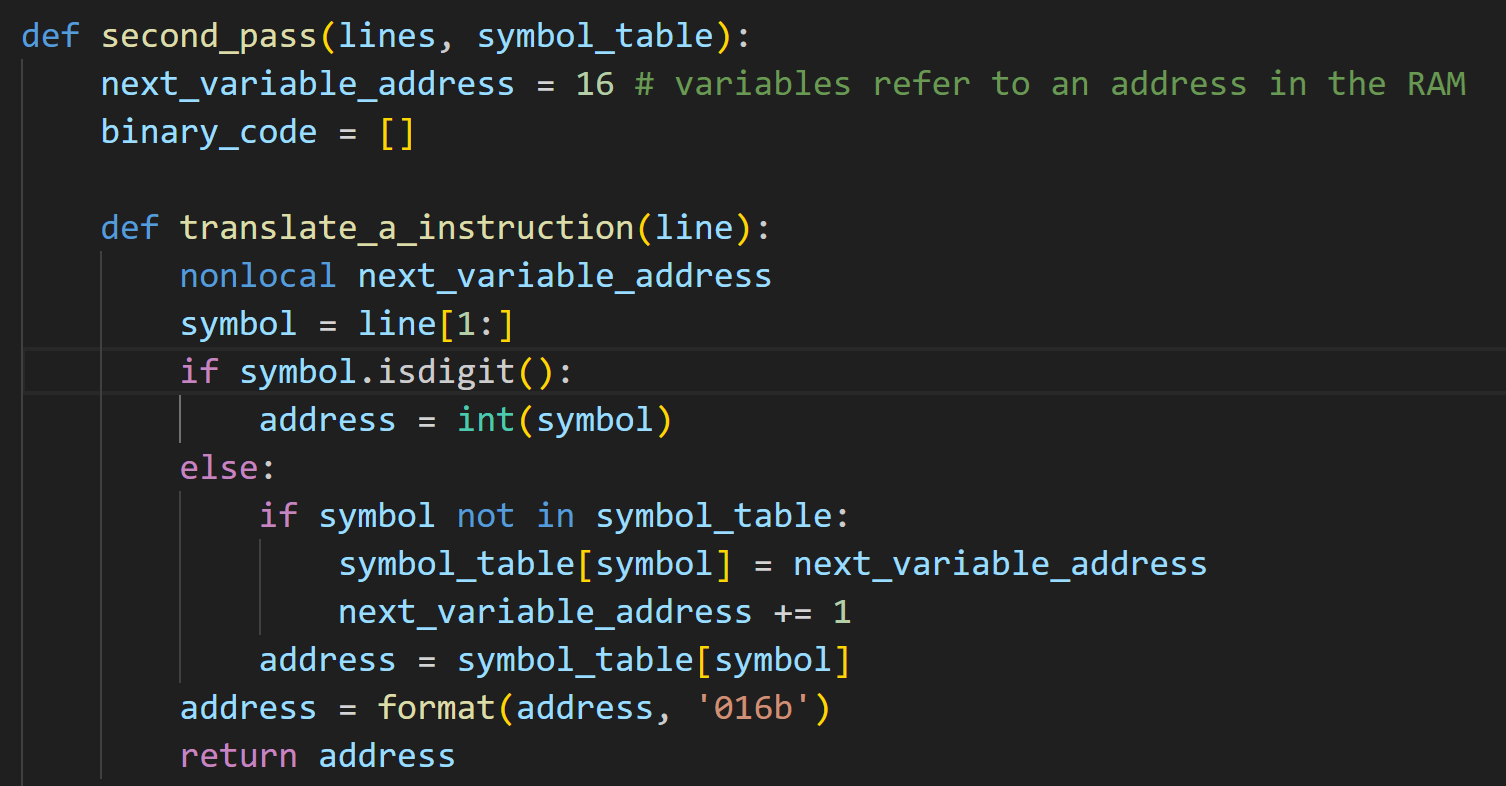Click the empty list brackets
1506x786 pixels.
pos(397,132)
